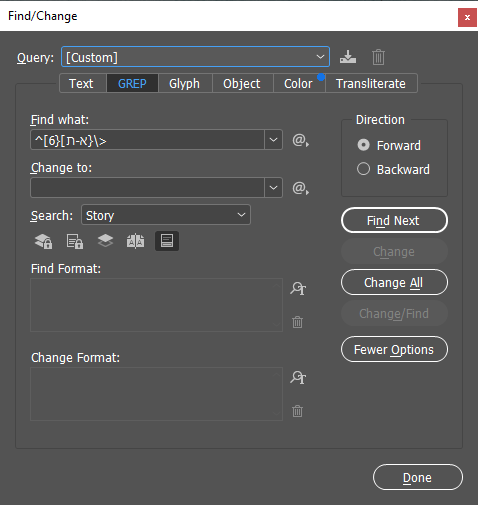Open the Query dropdown
This screenshot has height=505, width=478.
point(195,57)
